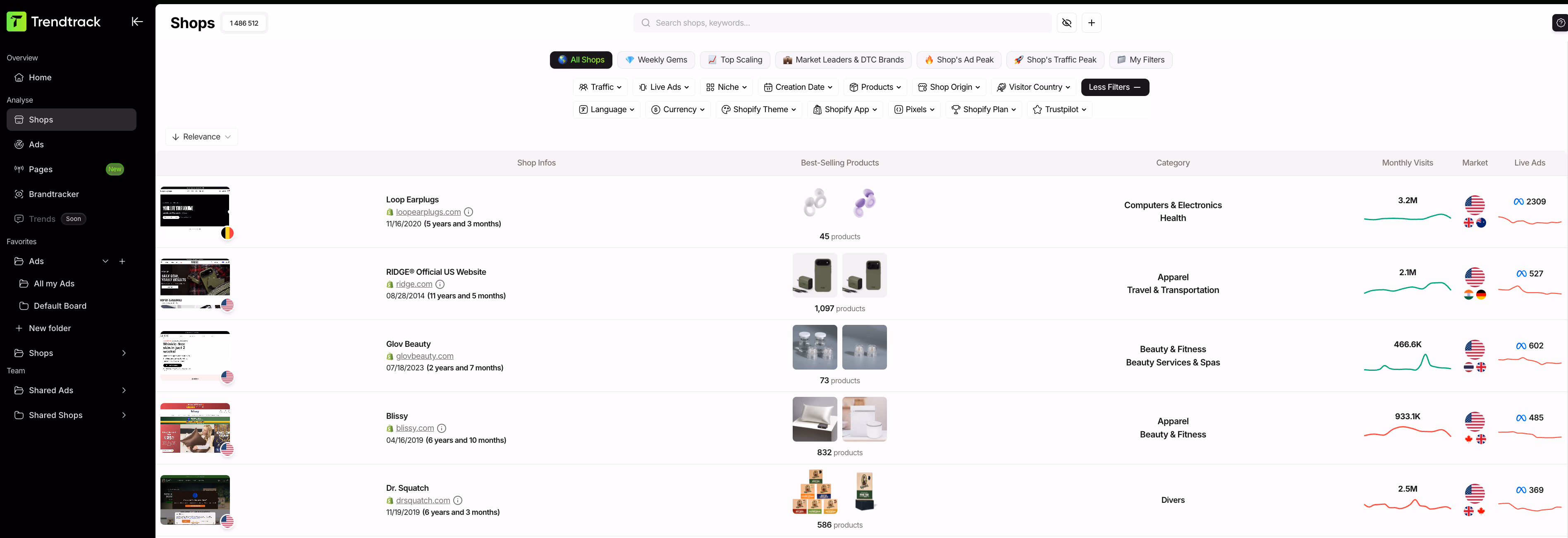Select the All Shops filter

(x=580, y=60)
